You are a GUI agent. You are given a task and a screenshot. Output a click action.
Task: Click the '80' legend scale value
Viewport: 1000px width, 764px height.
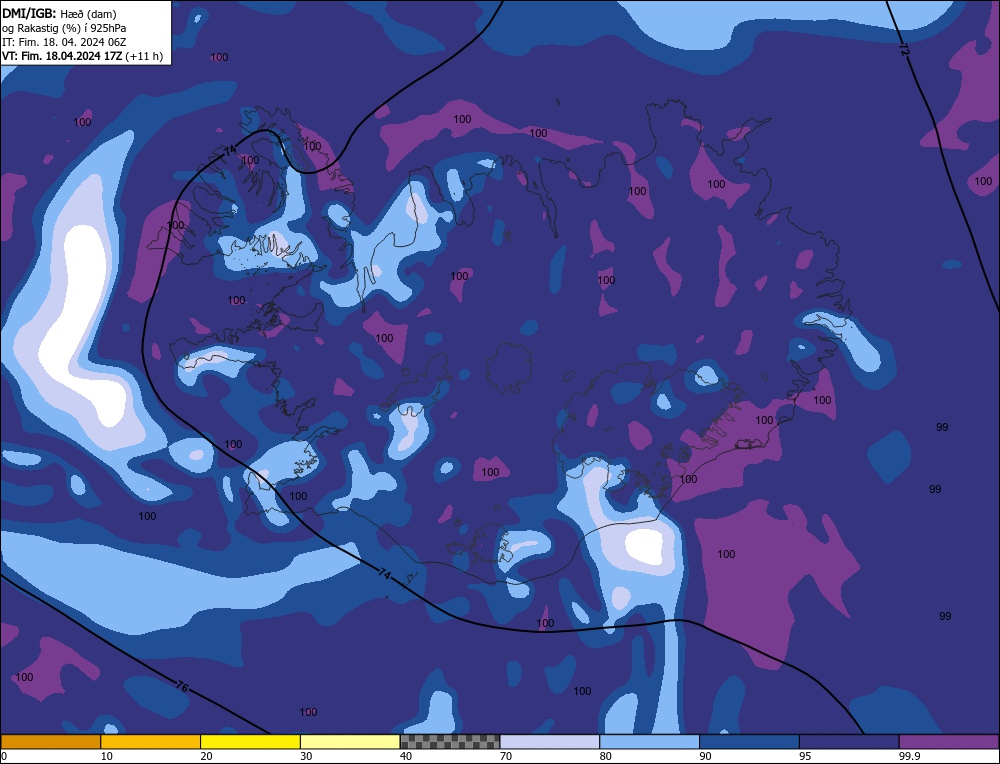click(606, 756)
